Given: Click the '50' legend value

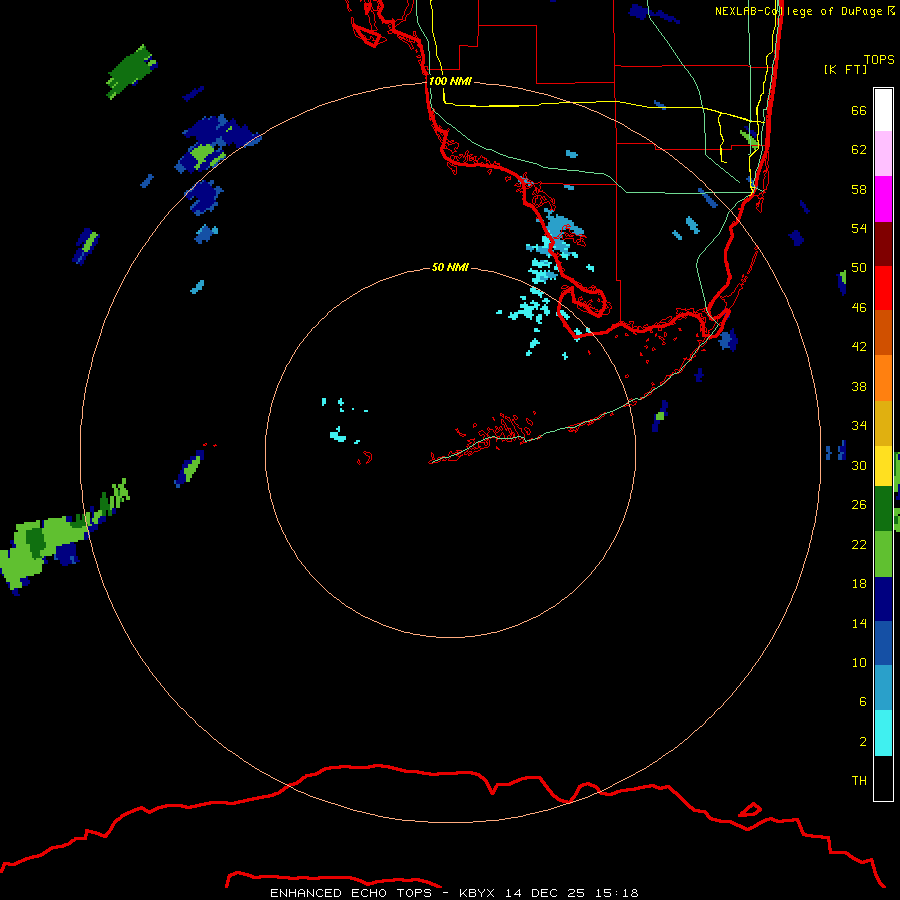Looking at the screenshot, I should point(859,268).
